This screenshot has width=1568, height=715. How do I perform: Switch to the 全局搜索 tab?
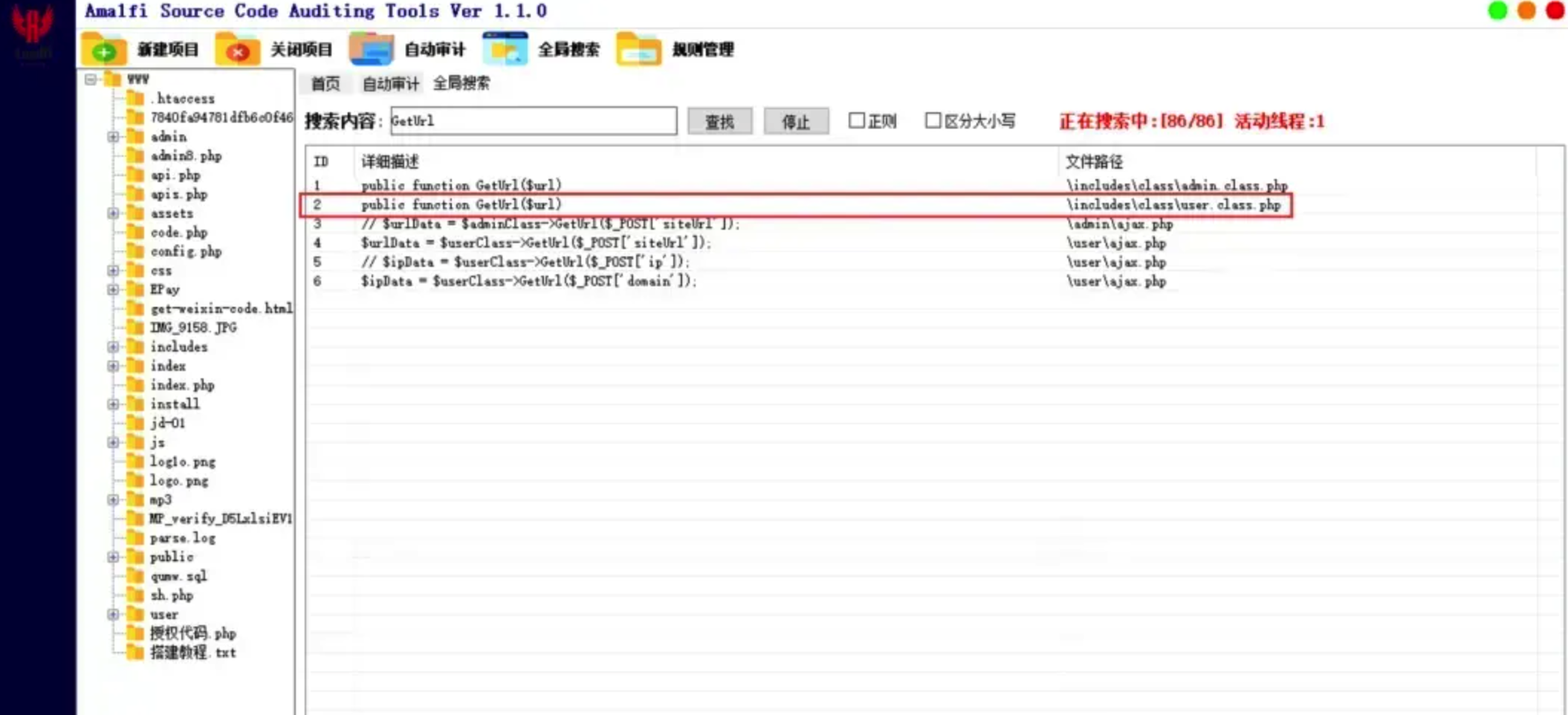click(461, 83)
